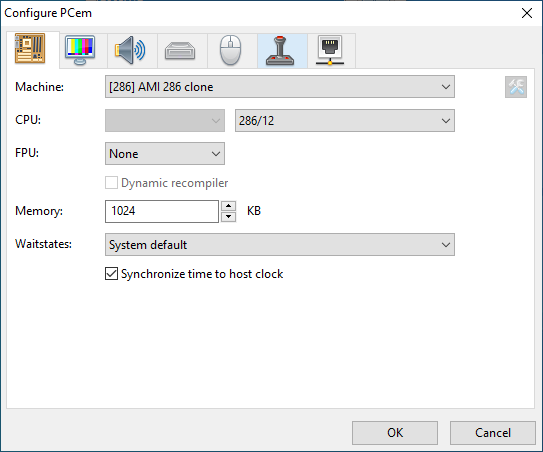
Task: Switch to the Display monitor tab
Action: tap(80, 51)
